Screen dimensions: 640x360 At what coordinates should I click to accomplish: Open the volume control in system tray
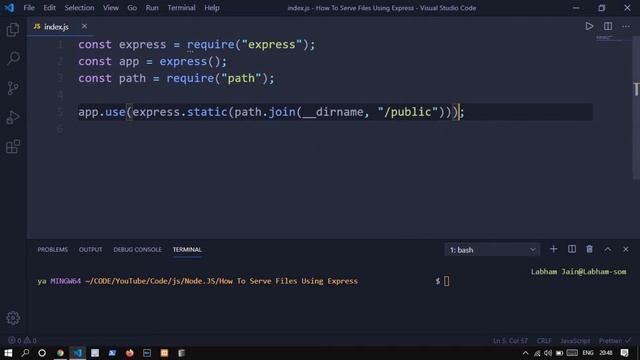(x=548, y=353)
